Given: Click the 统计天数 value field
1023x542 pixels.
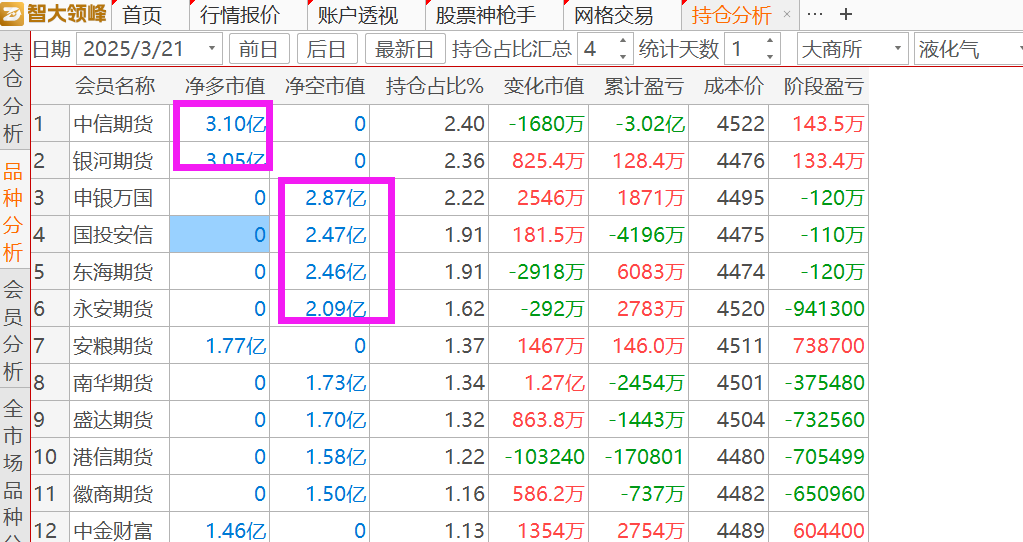Looking at the screenshot, I should (x=744, y=49).
